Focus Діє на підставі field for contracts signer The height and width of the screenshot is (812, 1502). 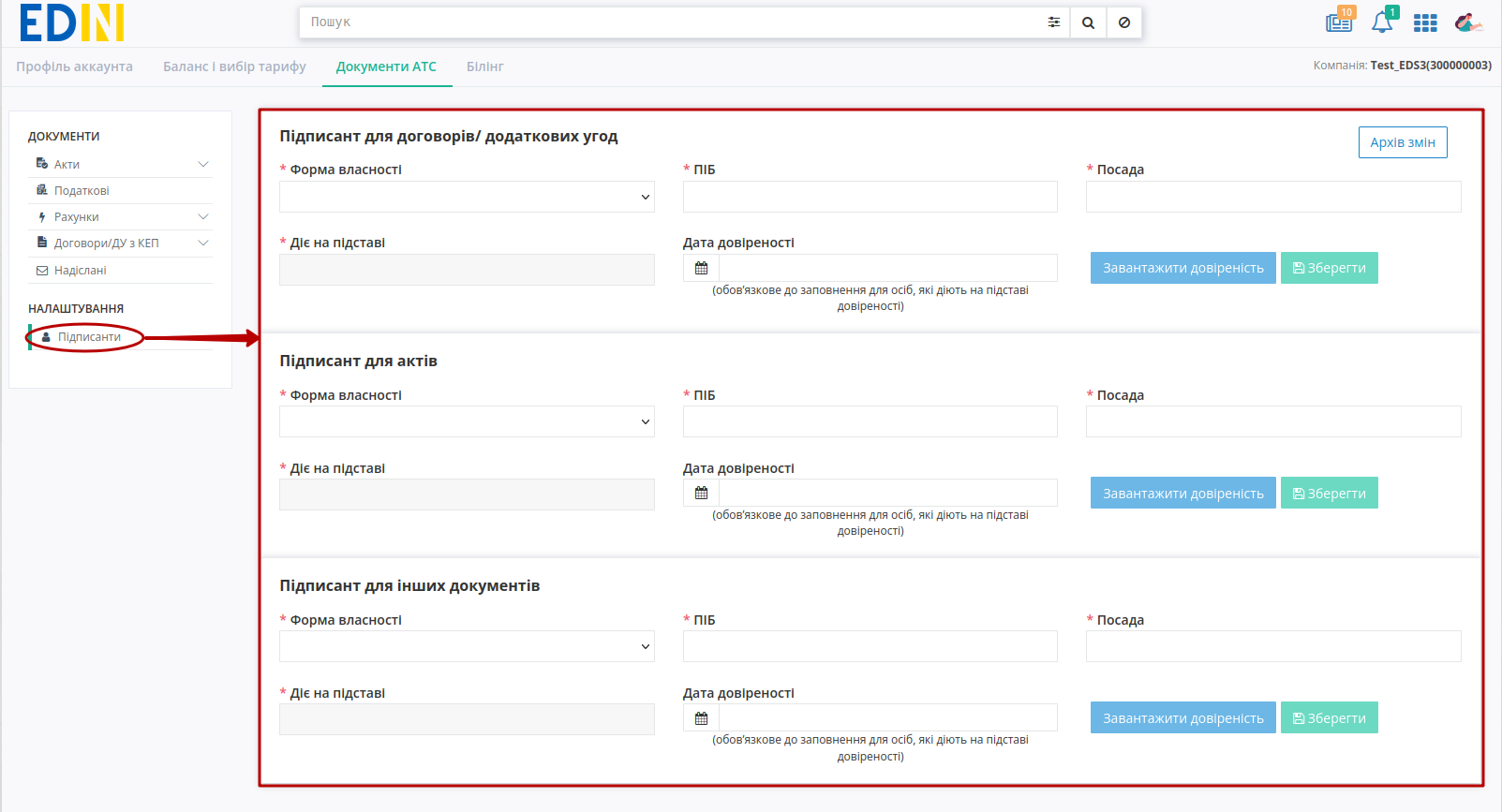467,270
